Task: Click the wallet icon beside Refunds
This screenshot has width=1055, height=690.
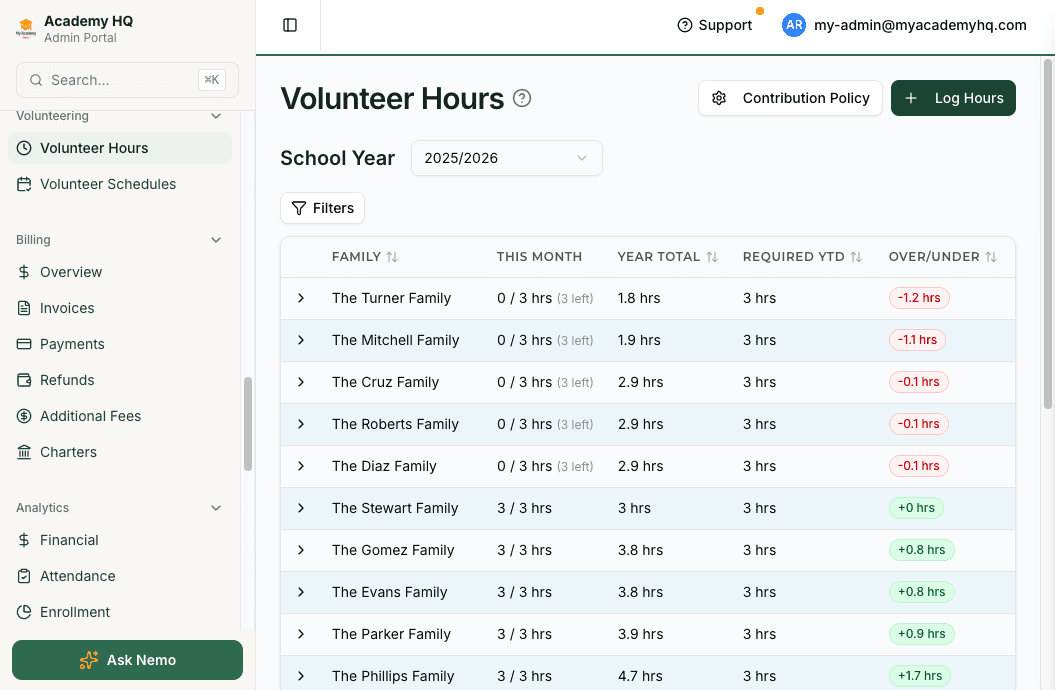Action: point(24,380)
